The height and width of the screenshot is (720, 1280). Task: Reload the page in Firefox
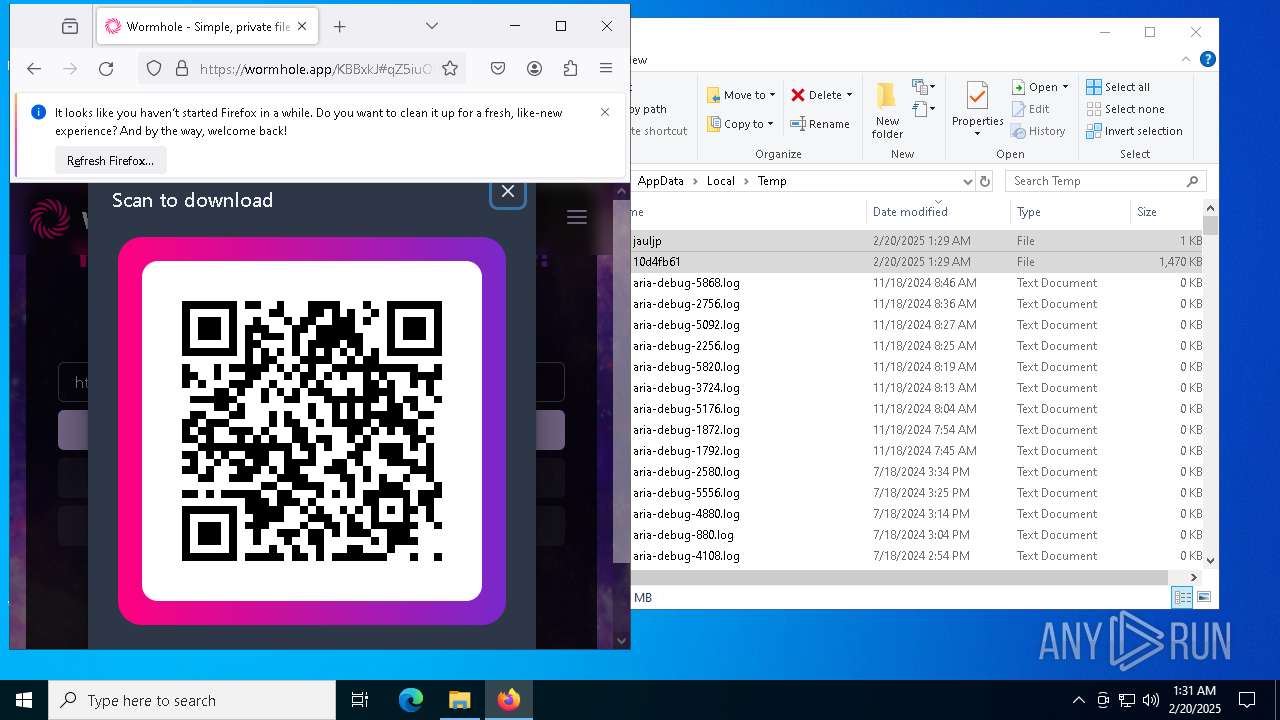[106, 69]
